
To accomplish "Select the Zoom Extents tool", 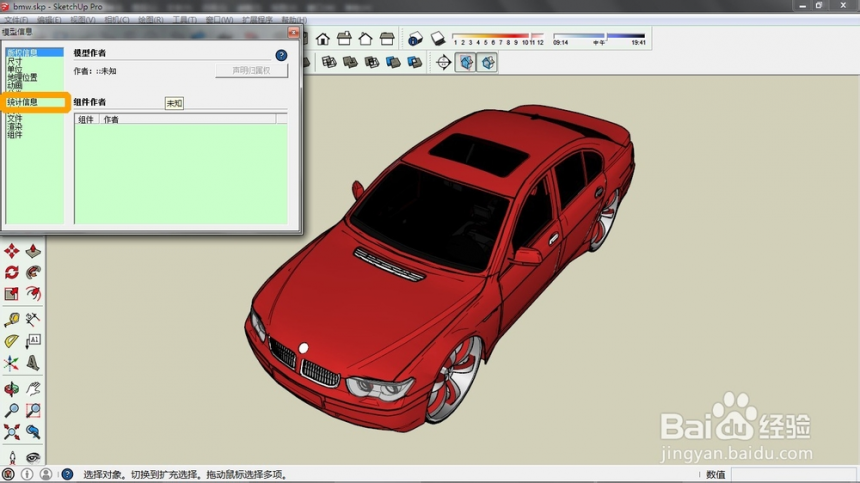I will [12, 432].
